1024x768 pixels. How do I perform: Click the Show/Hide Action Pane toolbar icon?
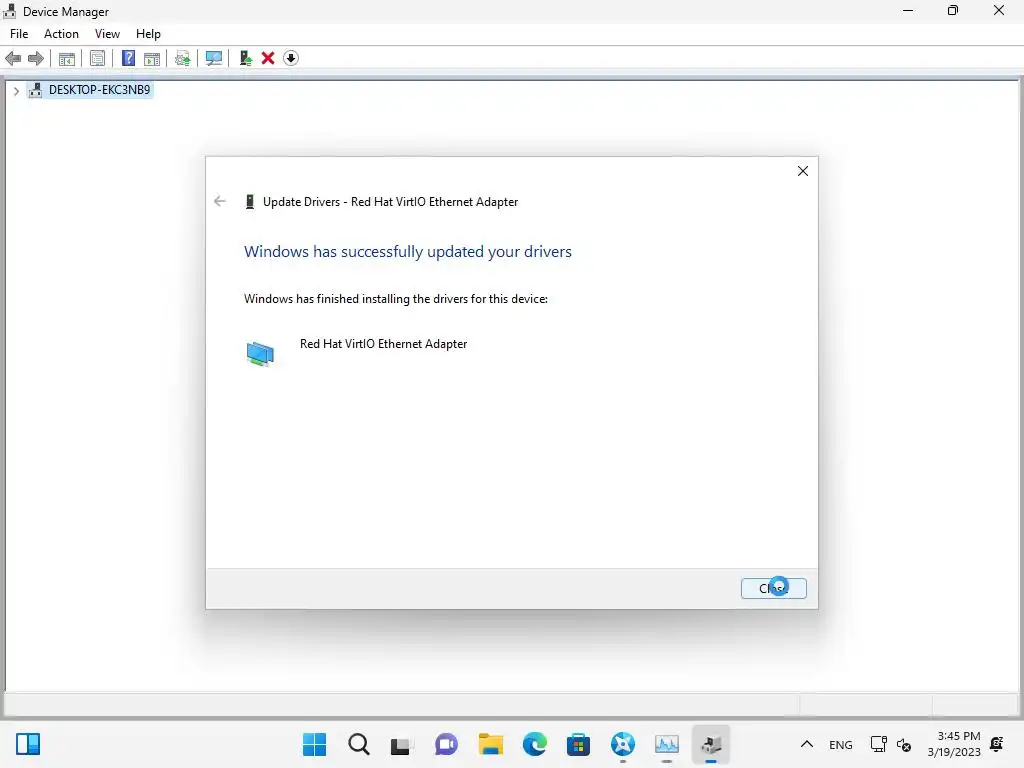(152, 59)
